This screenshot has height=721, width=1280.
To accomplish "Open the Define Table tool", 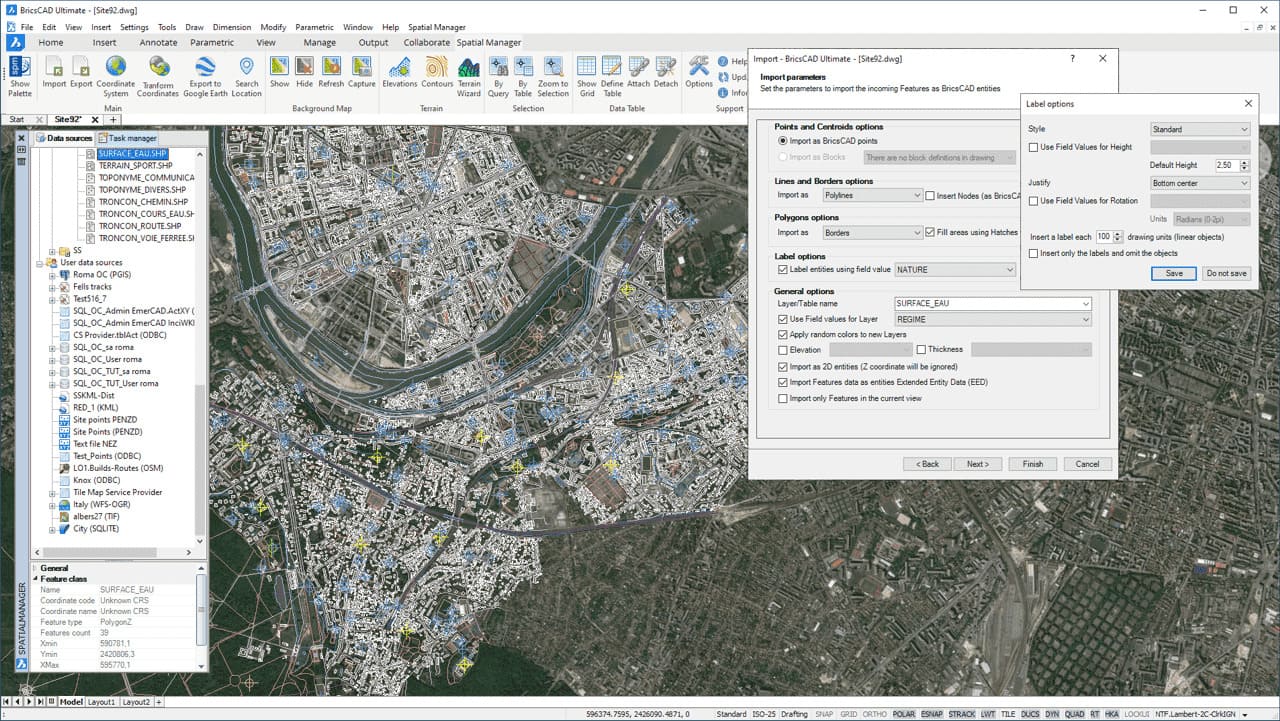I will click(x=612, y=76).
